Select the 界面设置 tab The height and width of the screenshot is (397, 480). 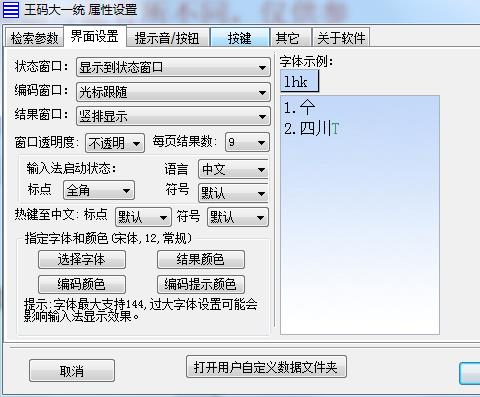pos(95,36)
